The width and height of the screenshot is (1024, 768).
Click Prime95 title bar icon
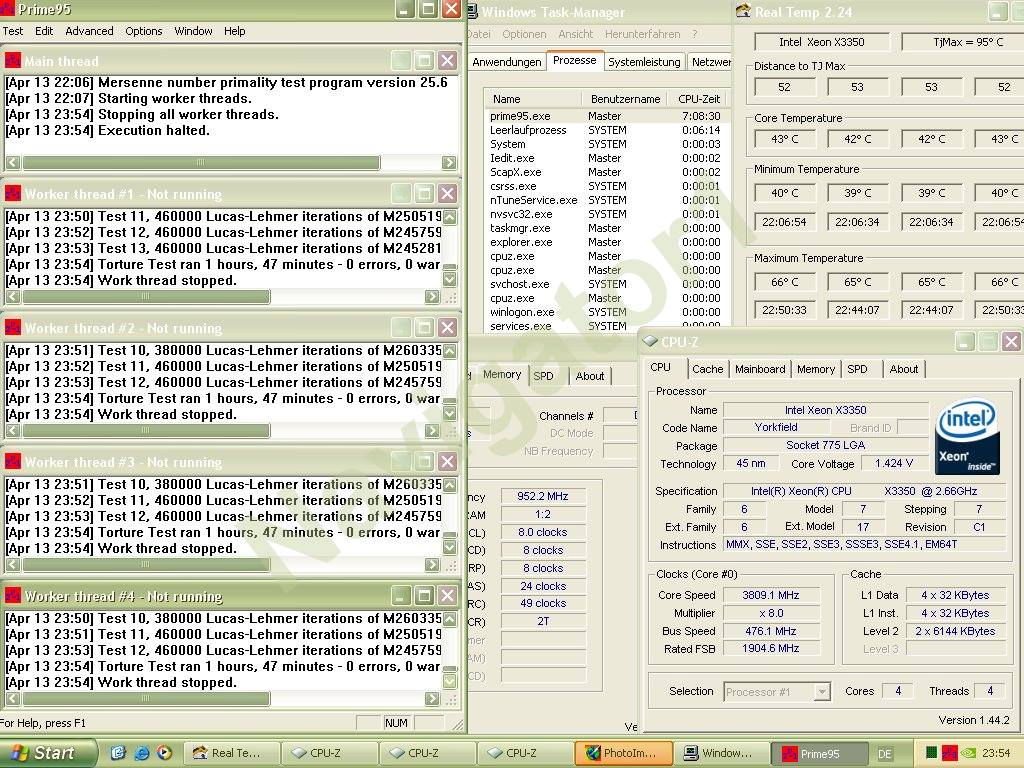click(x=7, y=9)
